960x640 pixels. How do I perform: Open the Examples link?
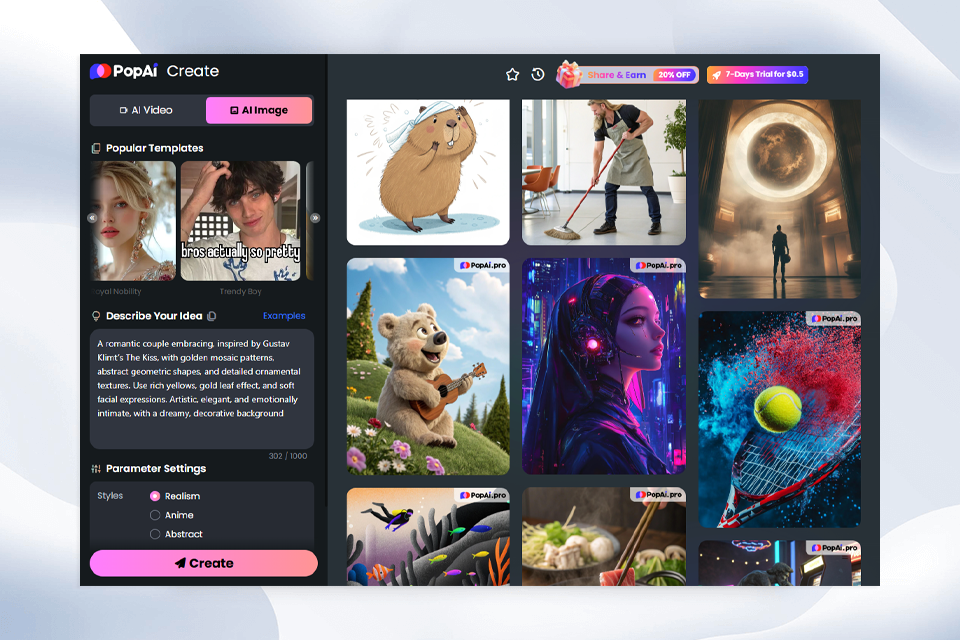pos(284,316)
